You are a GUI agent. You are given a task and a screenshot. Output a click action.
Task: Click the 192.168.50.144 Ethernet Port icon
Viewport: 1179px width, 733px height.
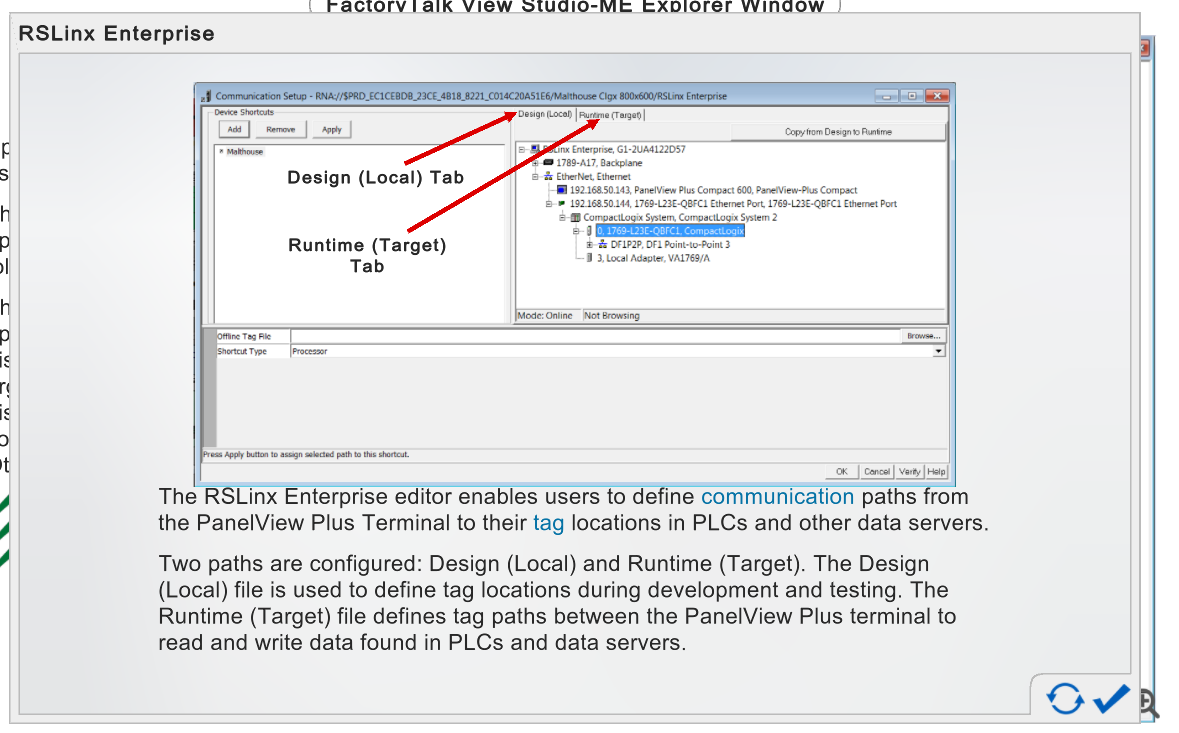click(562, 204)
